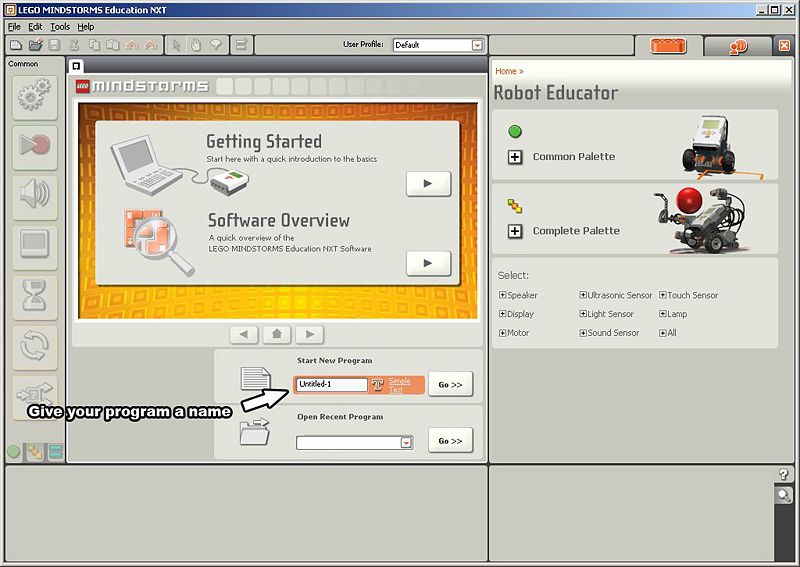The width and height of the screenshot is (800, 567).
Task: Click the magnifier icon in help panel
Action: [x=784, y=495]
